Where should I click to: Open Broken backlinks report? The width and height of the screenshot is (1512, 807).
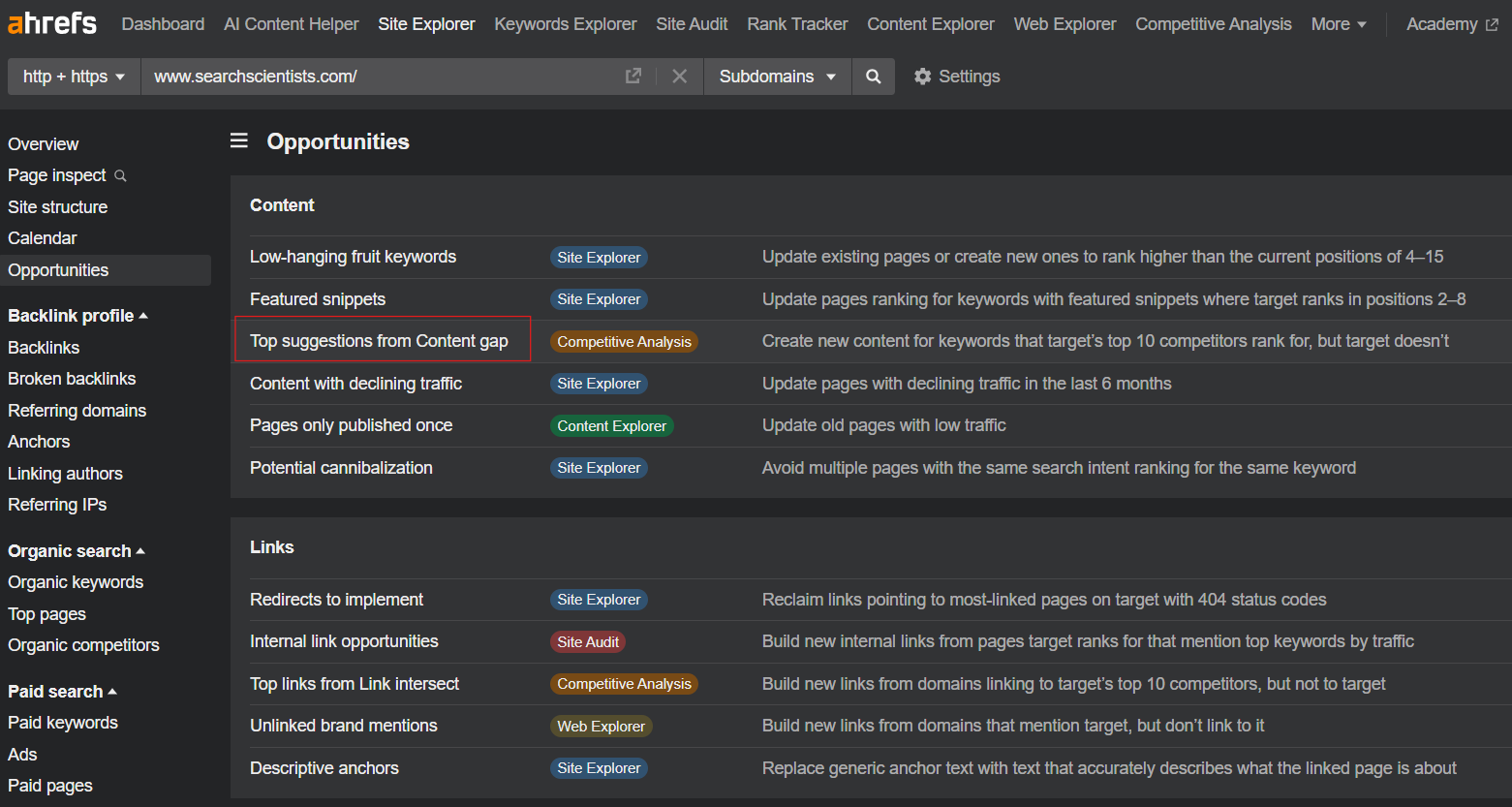(72, 379)
